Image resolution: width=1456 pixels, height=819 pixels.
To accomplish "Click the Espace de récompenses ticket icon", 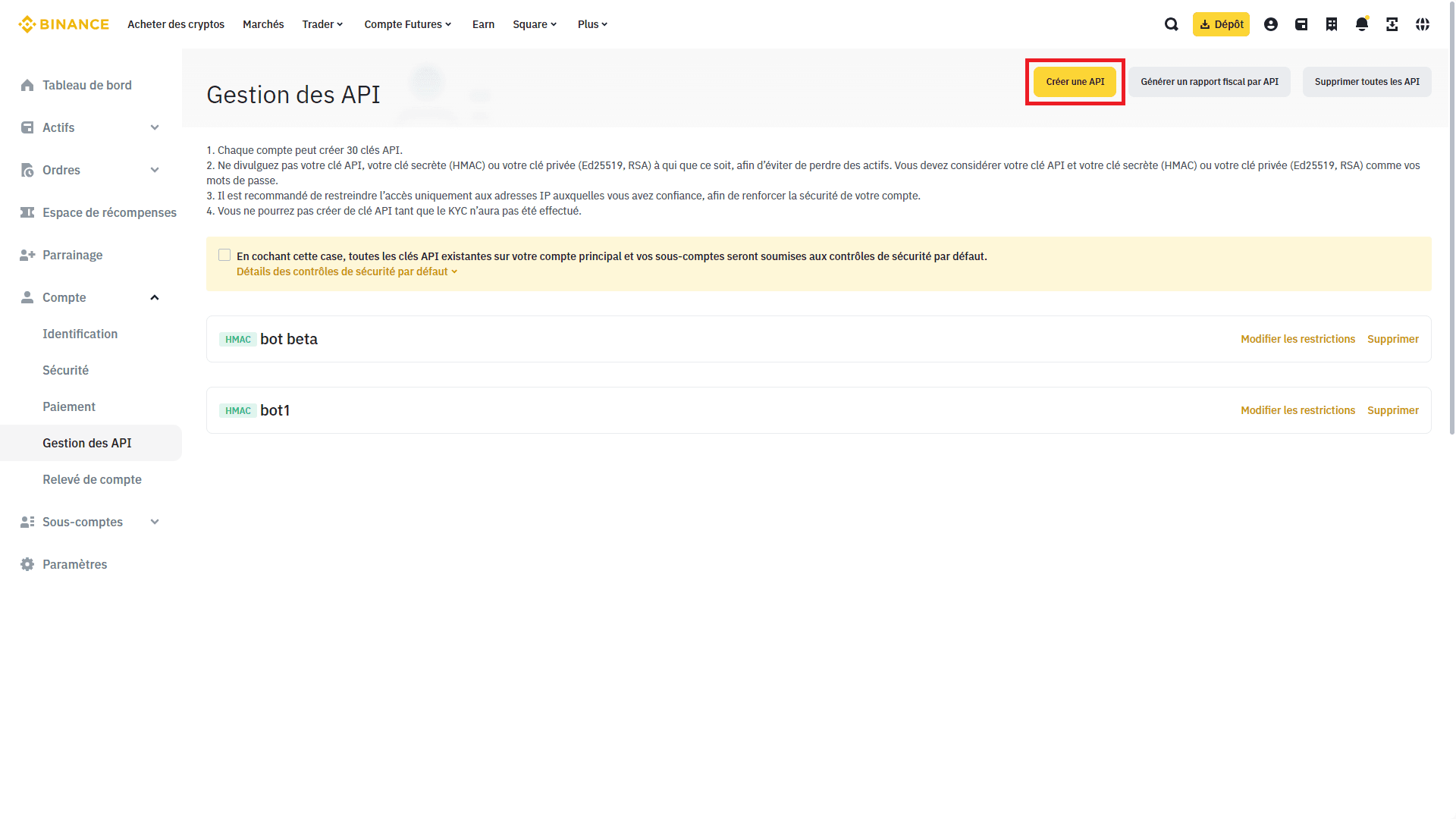I will pos(27,212).
